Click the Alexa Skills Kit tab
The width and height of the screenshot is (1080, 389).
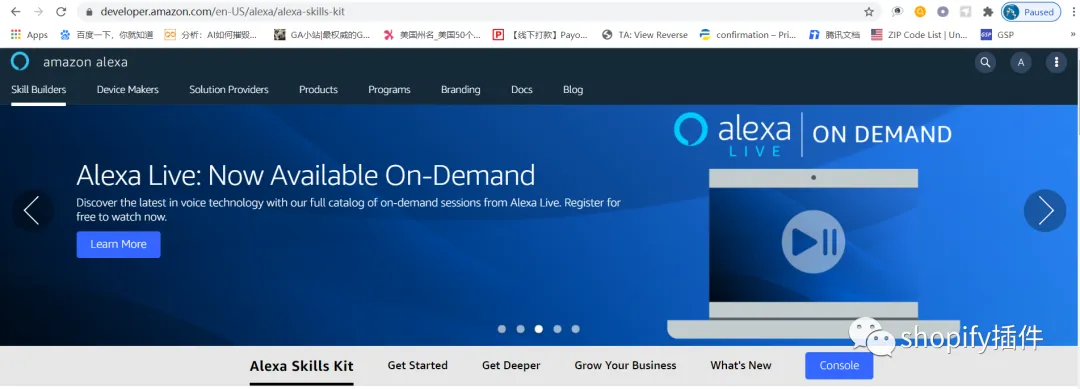[302, 366]
